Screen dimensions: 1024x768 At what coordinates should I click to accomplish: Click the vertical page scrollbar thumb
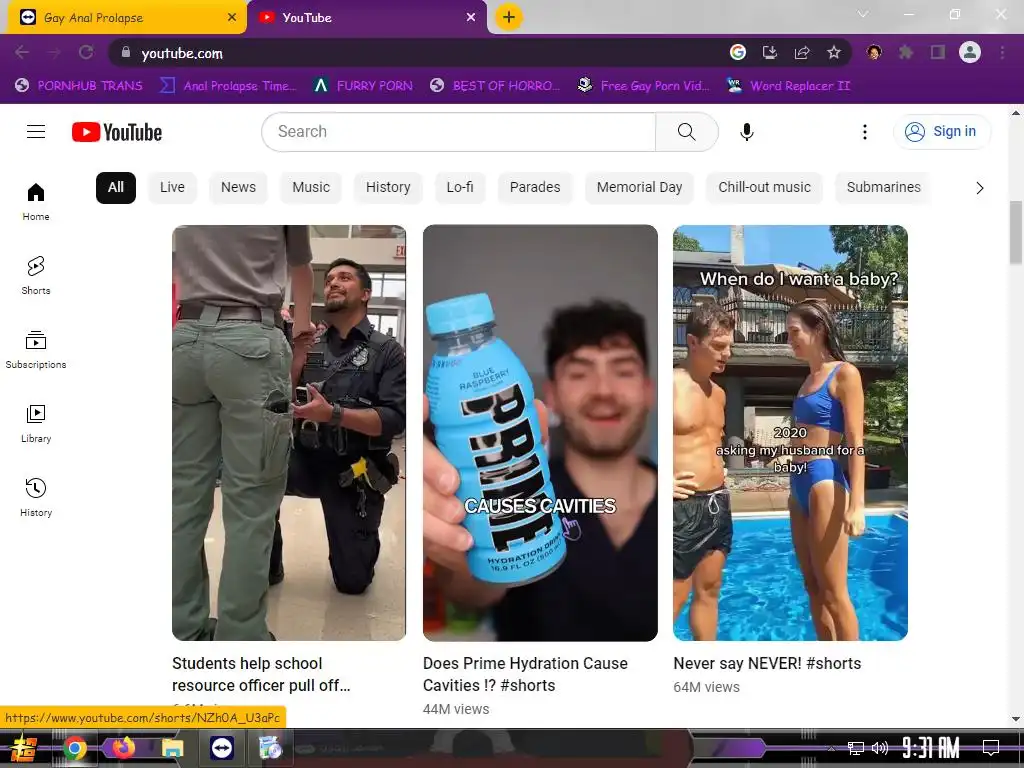[x=1016, y=232]
